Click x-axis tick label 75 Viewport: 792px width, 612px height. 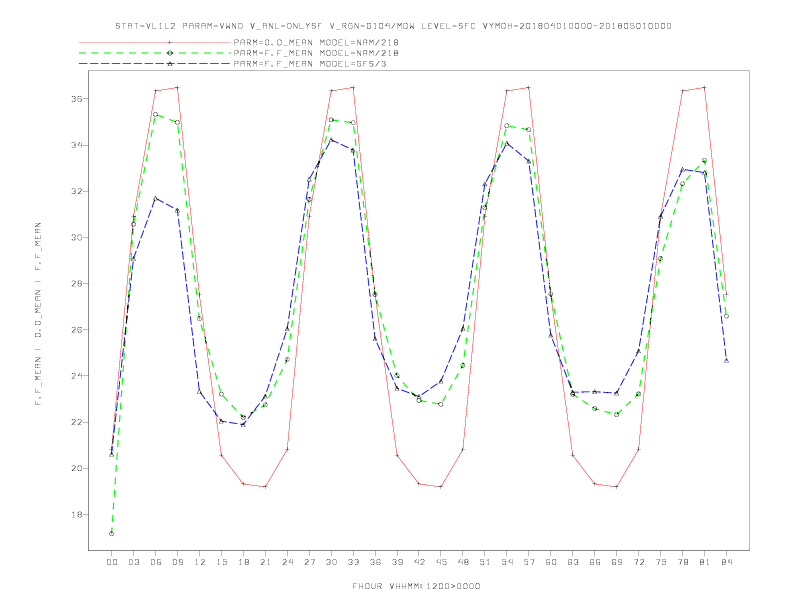tap(661, 562)
